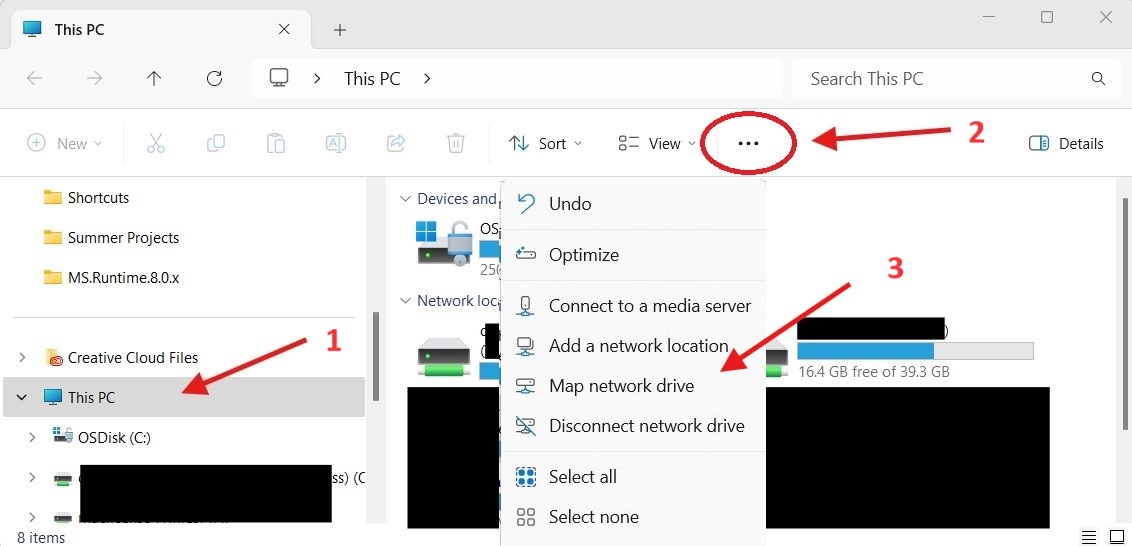1132x546 pixels.
Task: Expand the OSDisk (C:) node
Action: coord(32,437)
